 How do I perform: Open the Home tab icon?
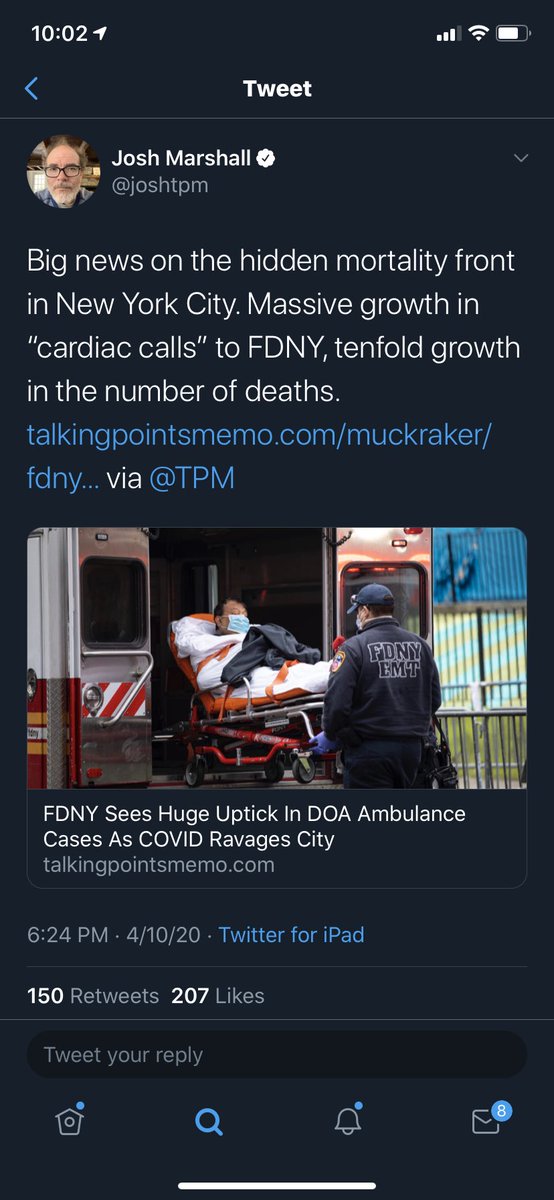click(69, 1121)
